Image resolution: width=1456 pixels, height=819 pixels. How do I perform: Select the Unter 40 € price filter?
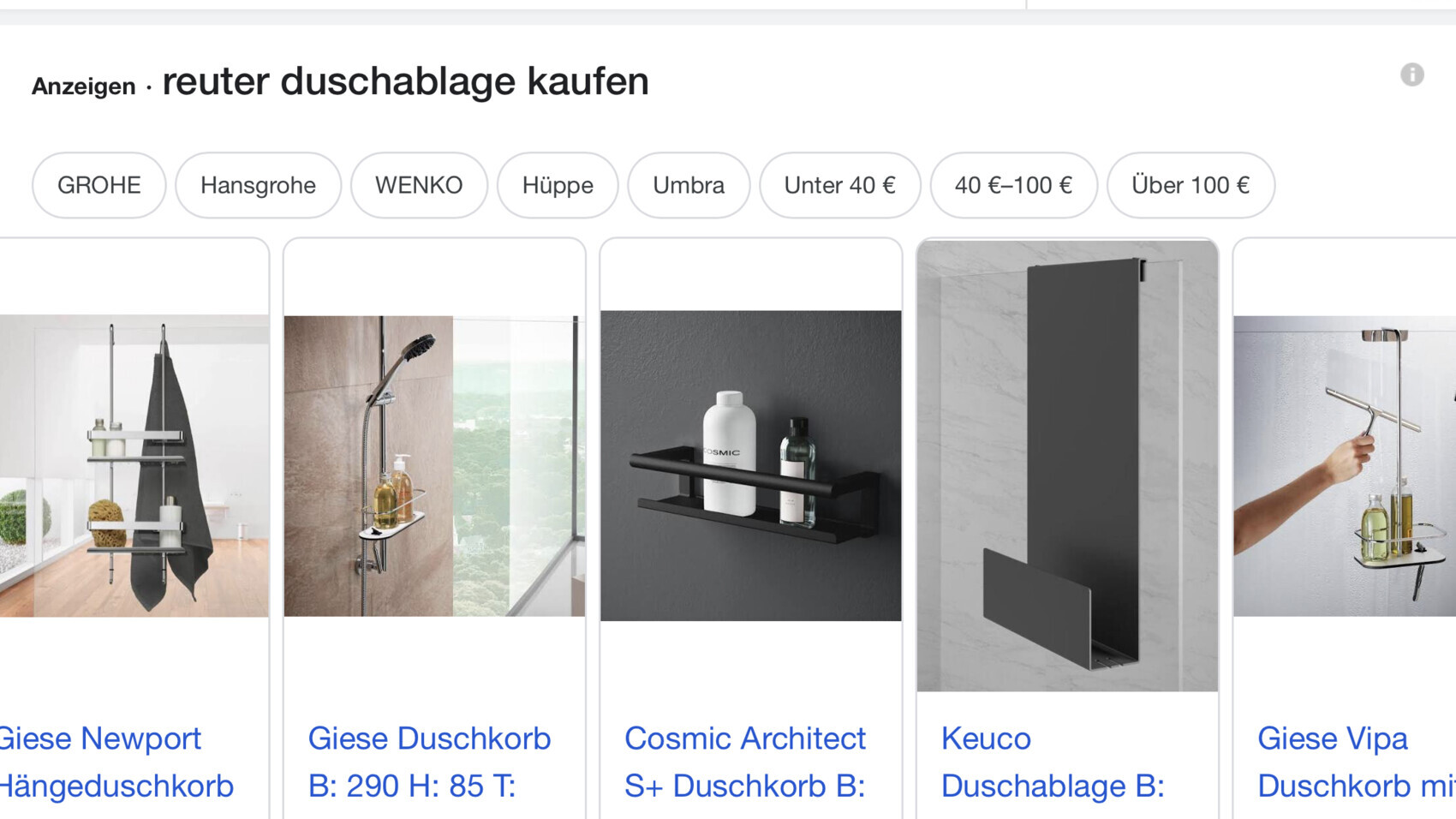click(839, 185)
